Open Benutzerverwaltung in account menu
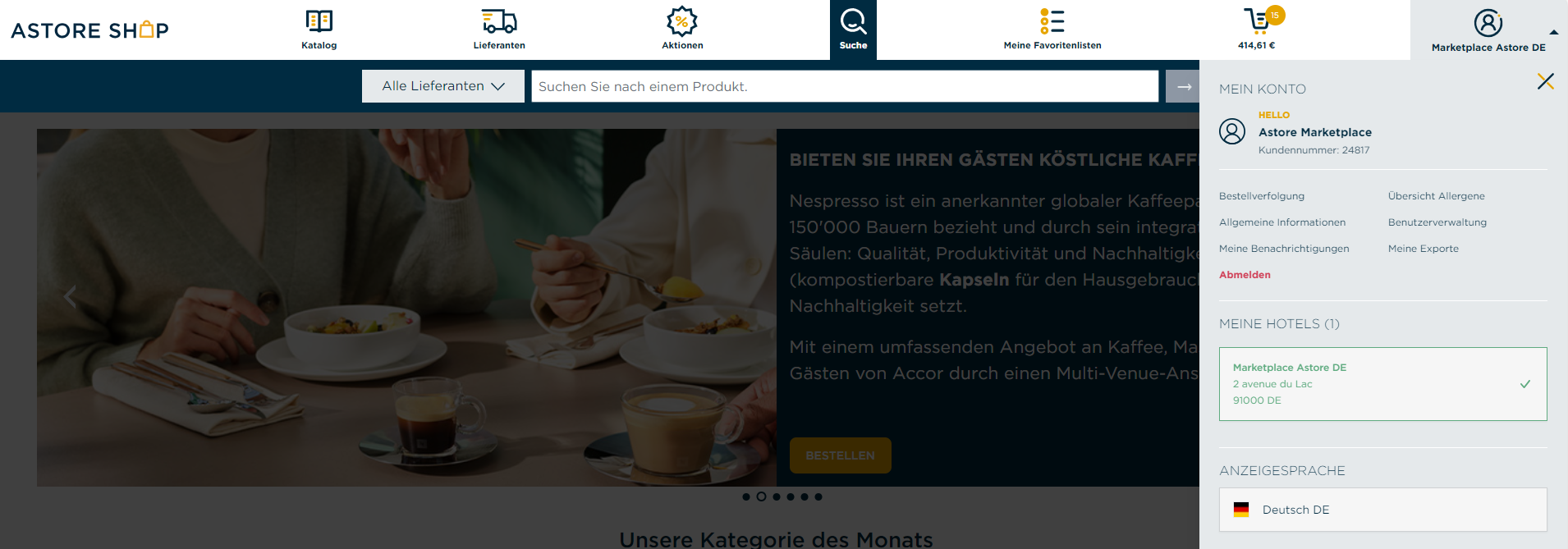This screenshot has width=1568, height=549. click(x=1437, y=222)
